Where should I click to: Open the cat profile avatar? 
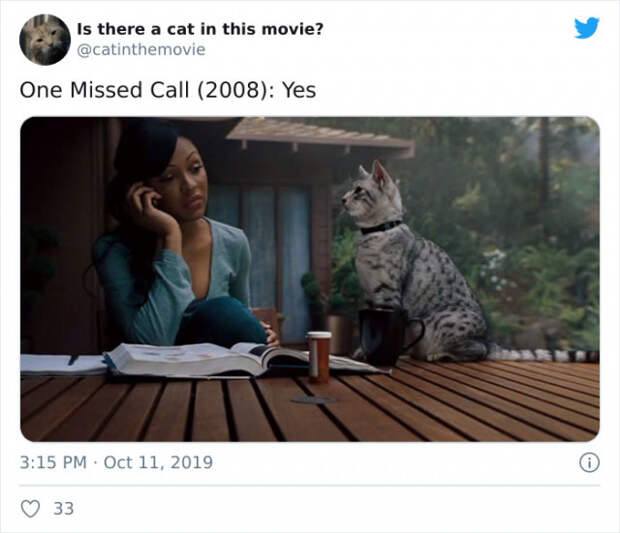45,40
